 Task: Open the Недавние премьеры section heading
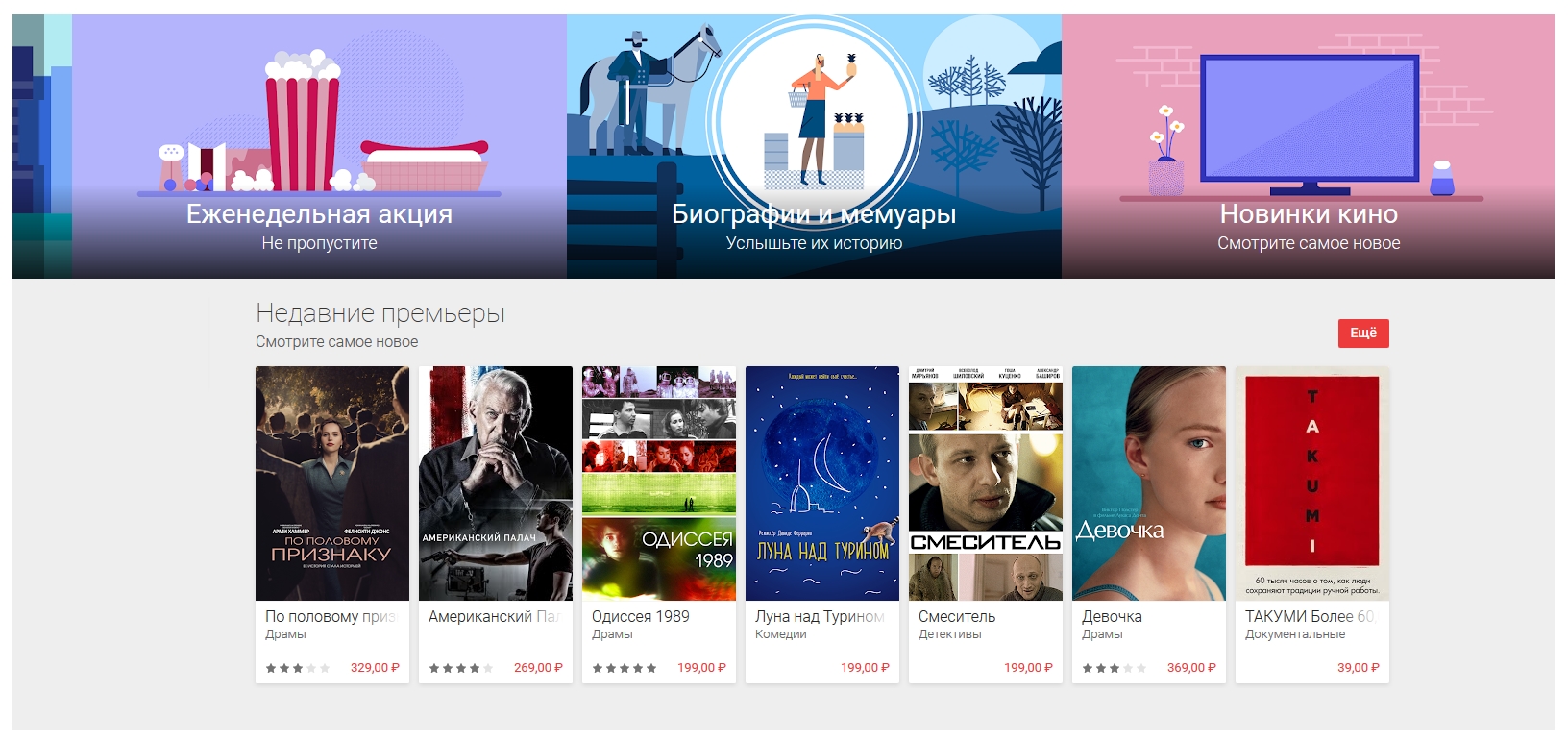point(380,313)
